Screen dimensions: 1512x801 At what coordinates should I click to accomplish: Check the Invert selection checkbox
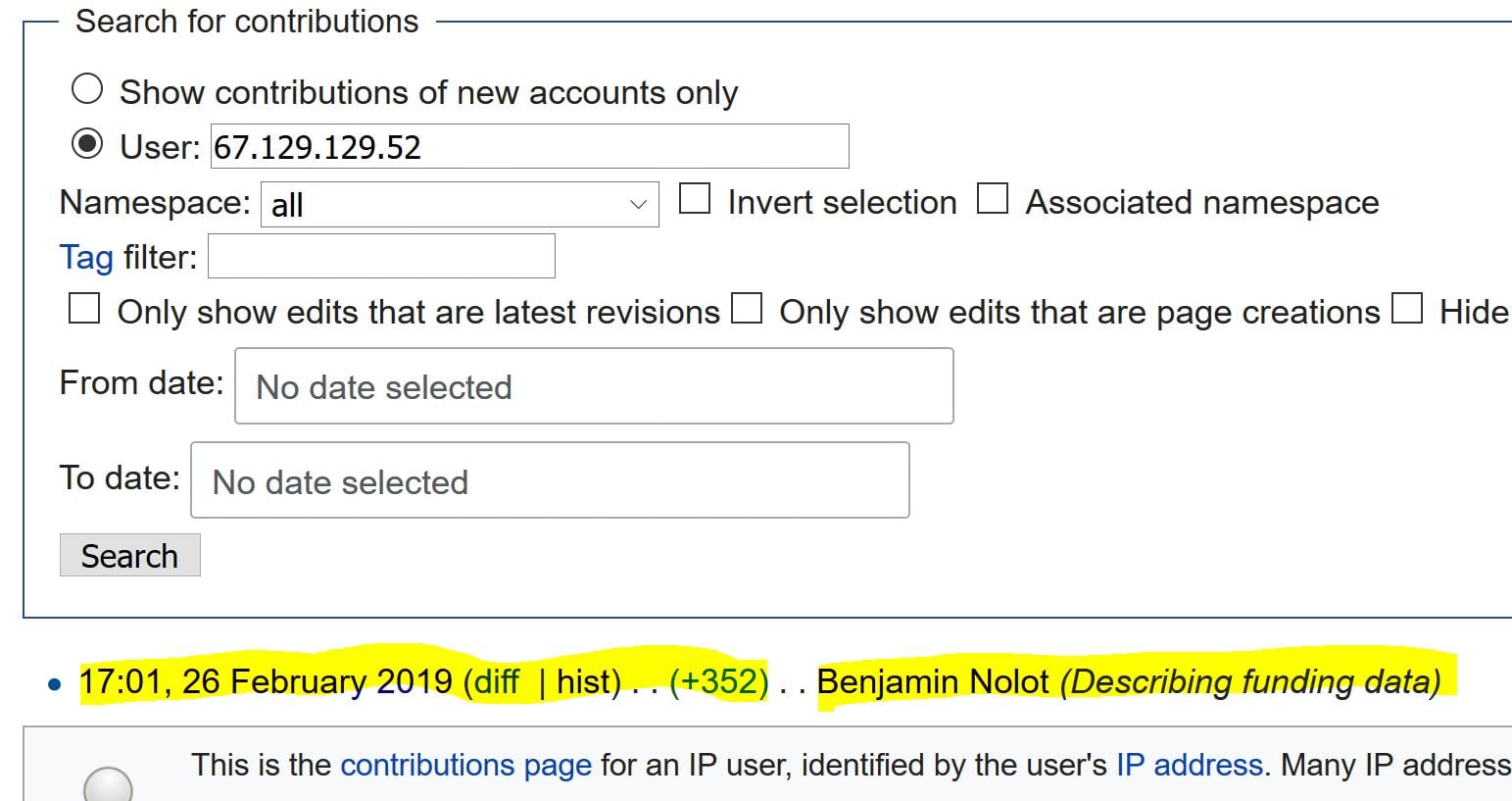695,199
